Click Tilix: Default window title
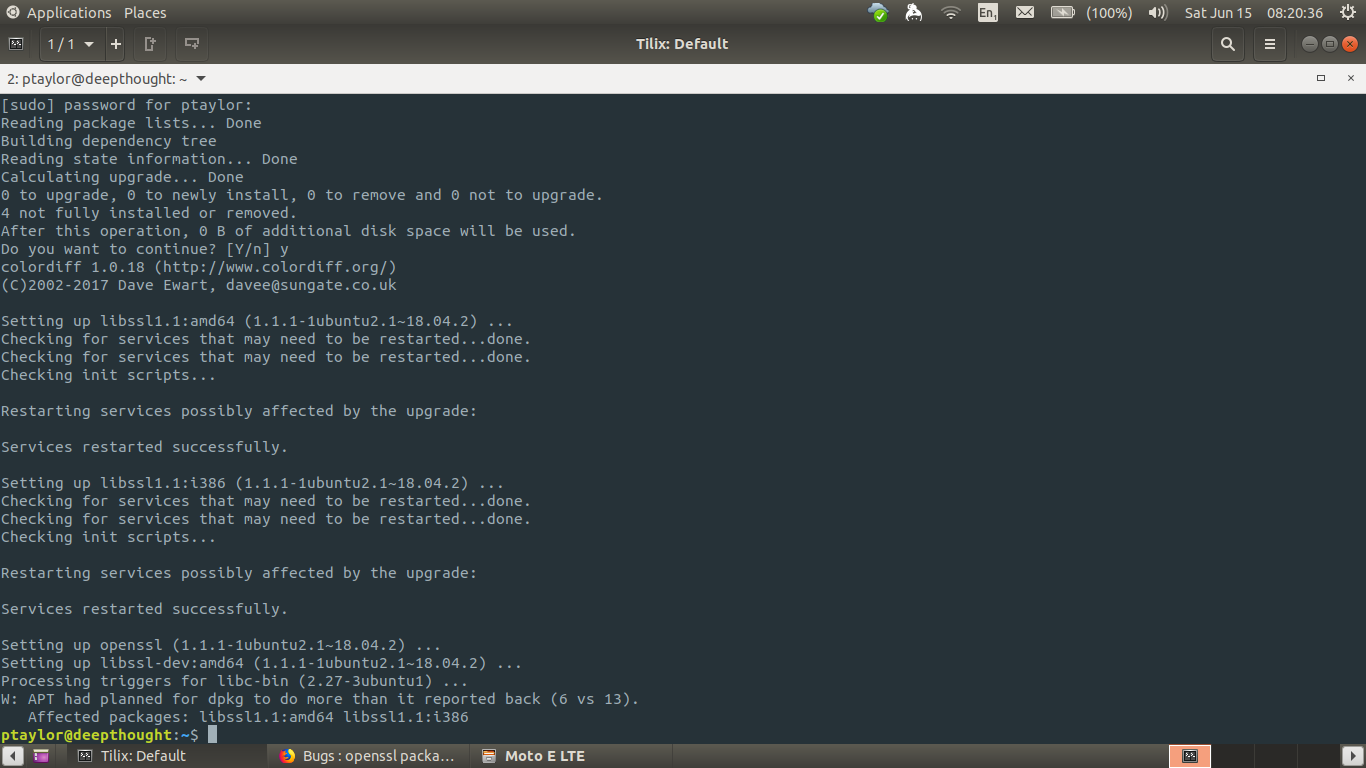Screen dimensions: 1366x768 point(682,44)
